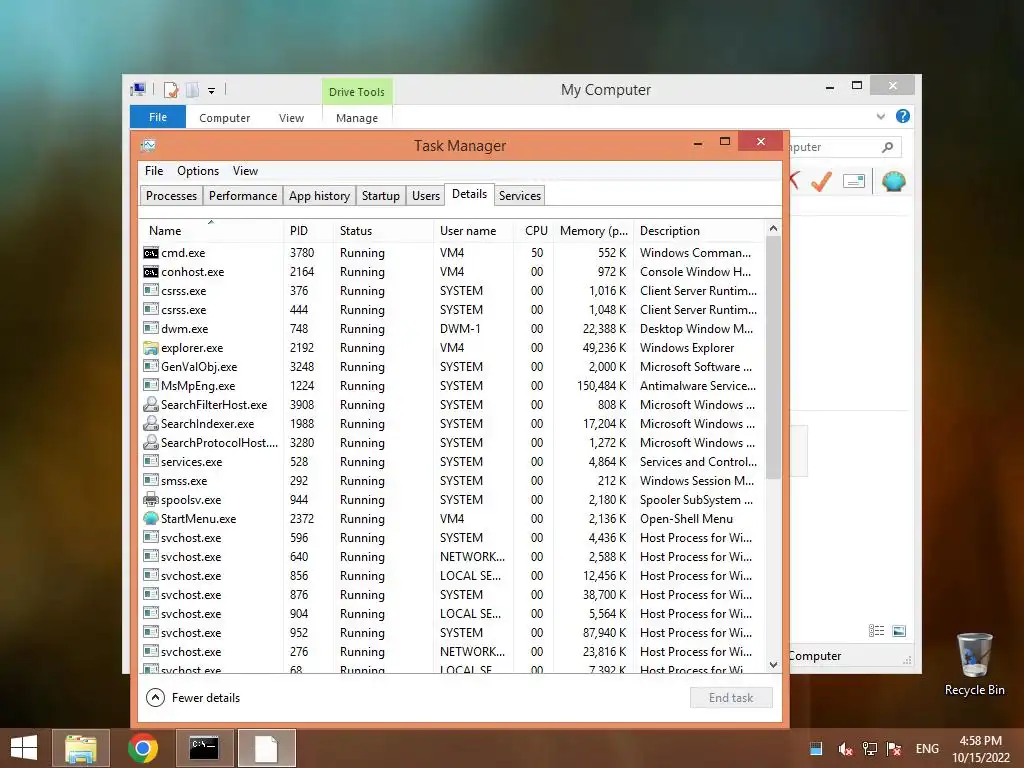Select csrss.exe with PID 444
1024x768 pixels.
click(x=451, y=310)
